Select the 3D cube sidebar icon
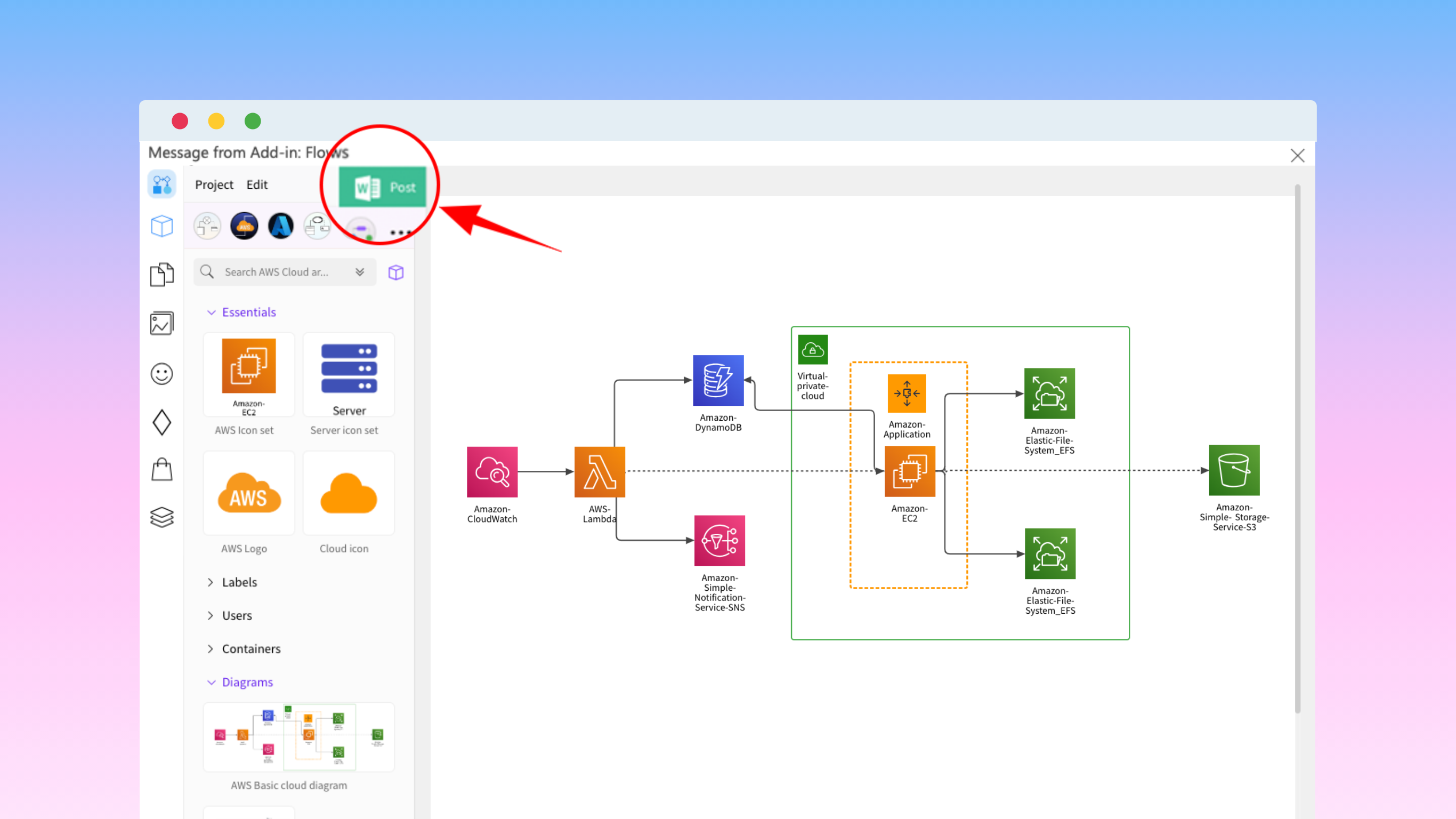This screenshot has width=1456, height=819. (x=161, y=226)
